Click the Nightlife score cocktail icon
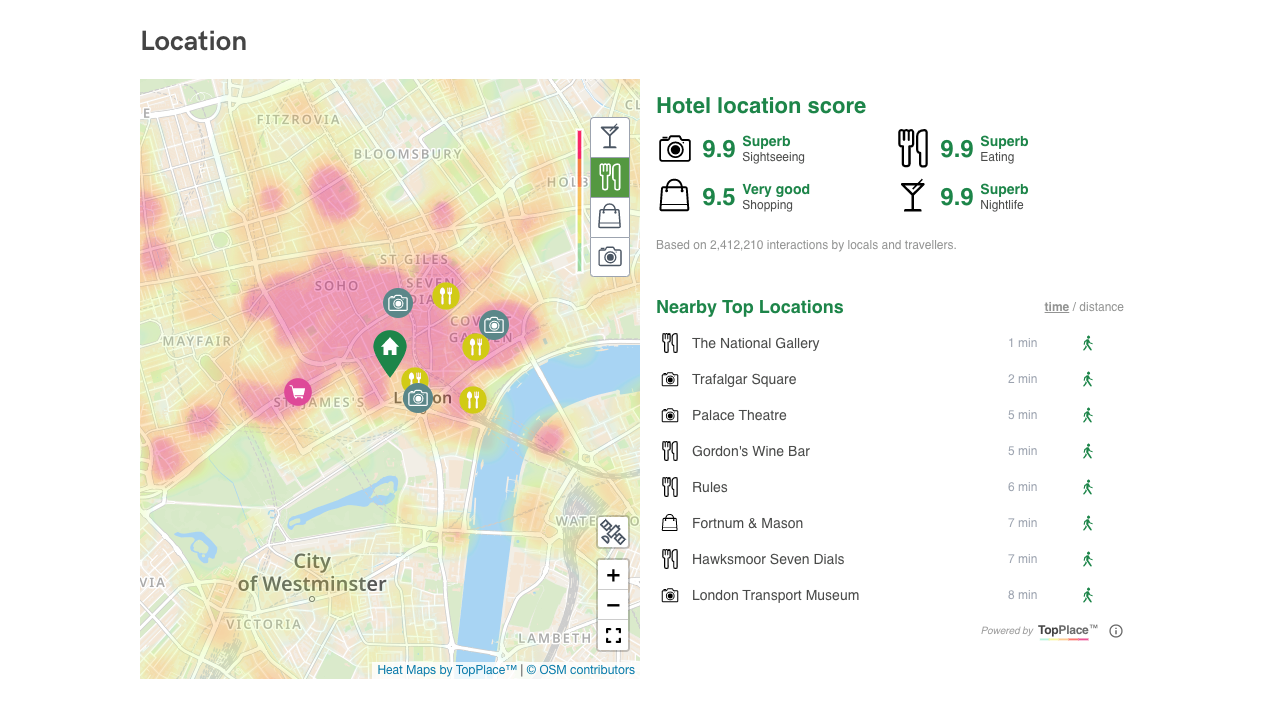 pyautogui.click(x=913, y=196)
